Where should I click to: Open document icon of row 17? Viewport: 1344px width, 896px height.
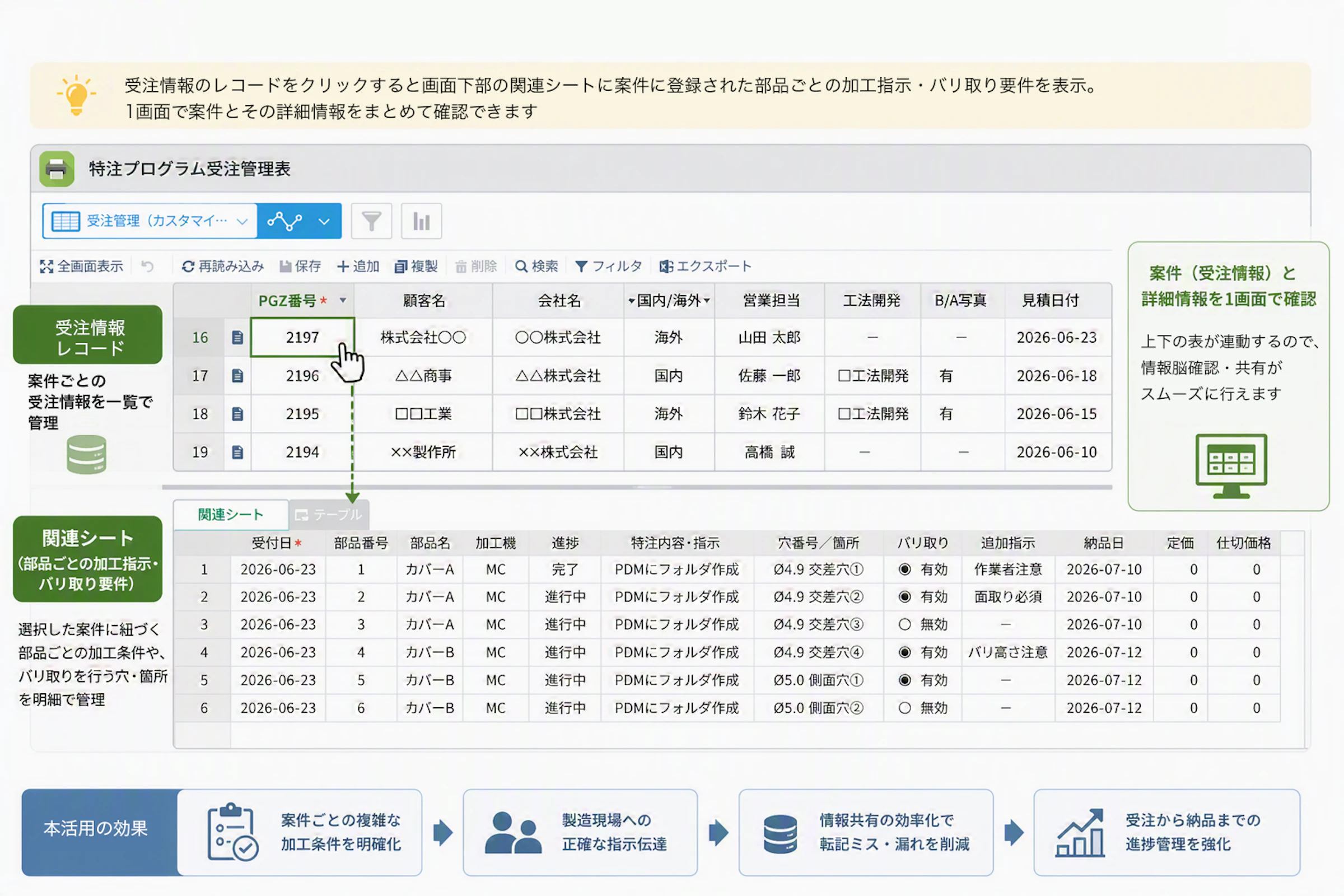pyautogui.click(x=237, y=376)
